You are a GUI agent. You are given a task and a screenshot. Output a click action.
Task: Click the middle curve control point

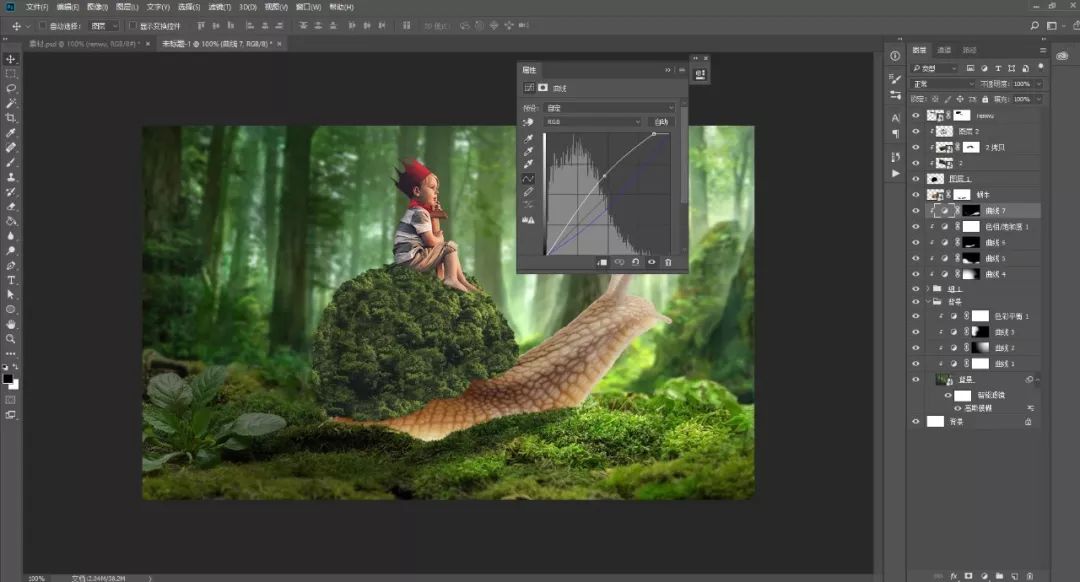coord(604,176)
